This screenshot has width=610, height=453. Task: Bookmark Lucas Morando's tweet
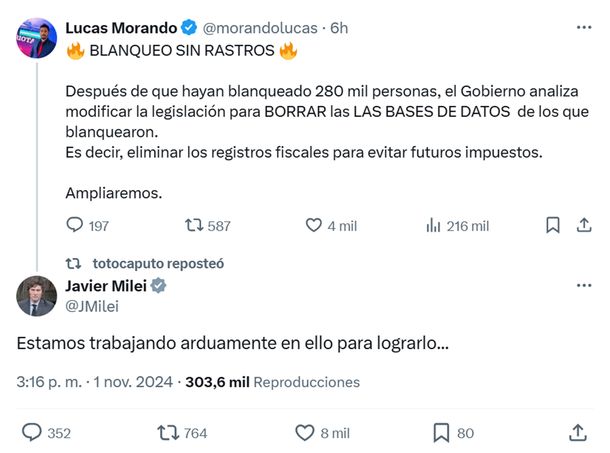point(552,226)
